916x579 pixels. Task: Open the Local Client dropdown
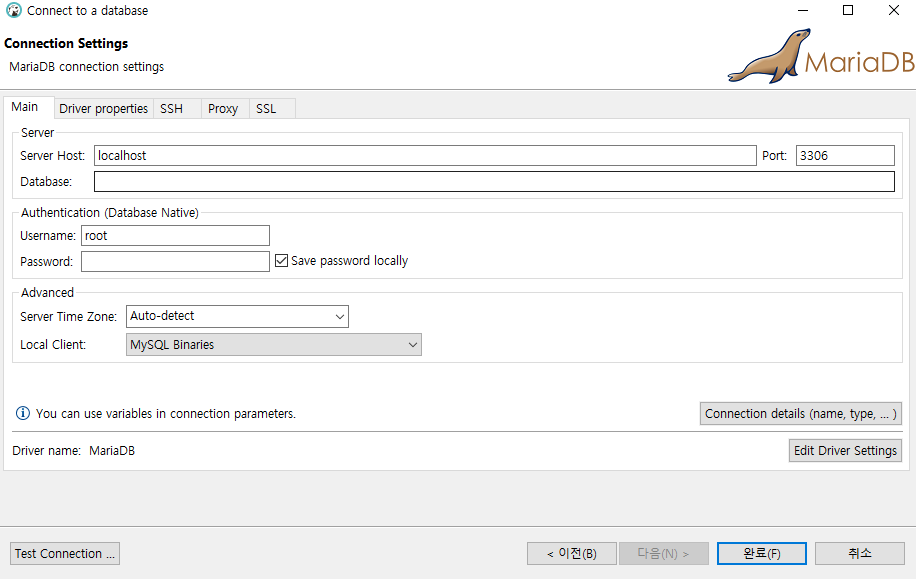point(273,345)
